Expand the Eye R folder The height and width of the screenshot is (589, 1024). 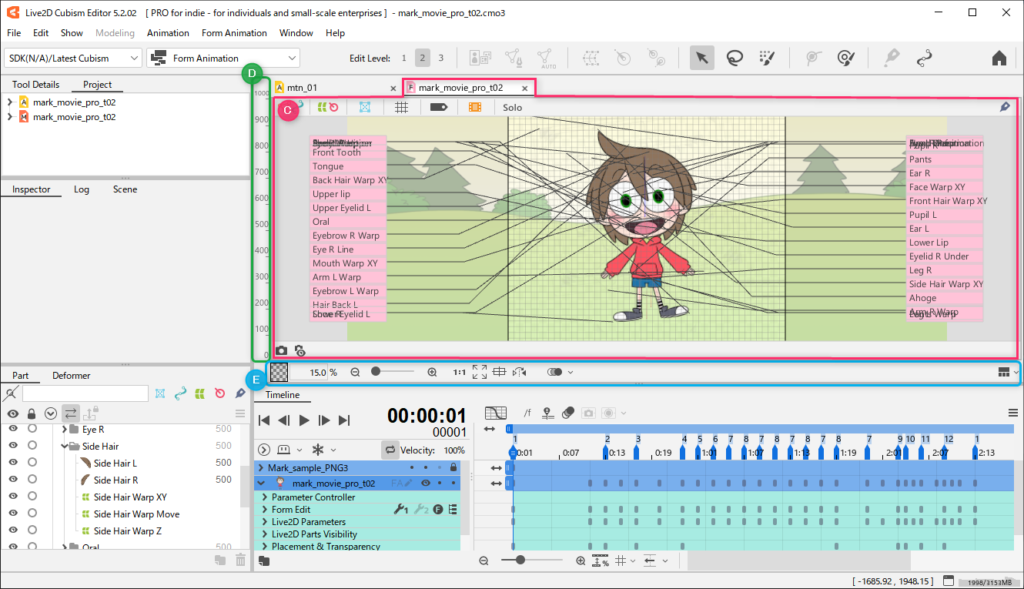coord(65,429)
